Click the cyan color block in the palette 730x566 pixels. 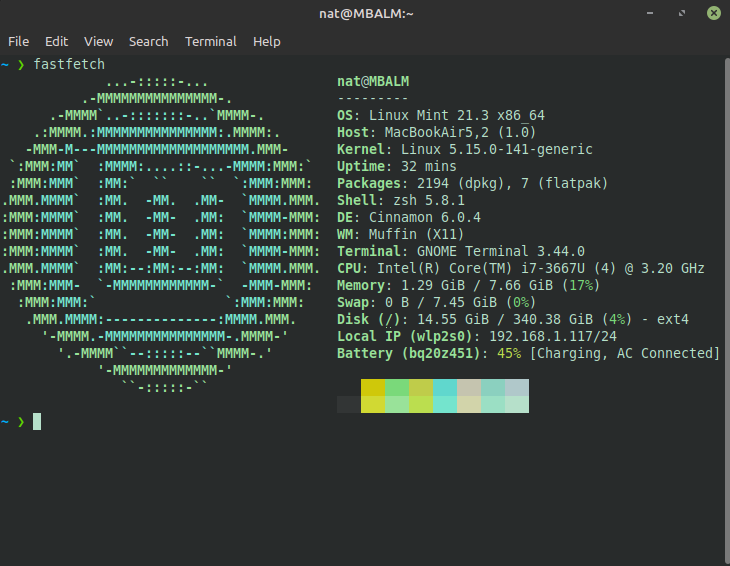pos(445,396)
